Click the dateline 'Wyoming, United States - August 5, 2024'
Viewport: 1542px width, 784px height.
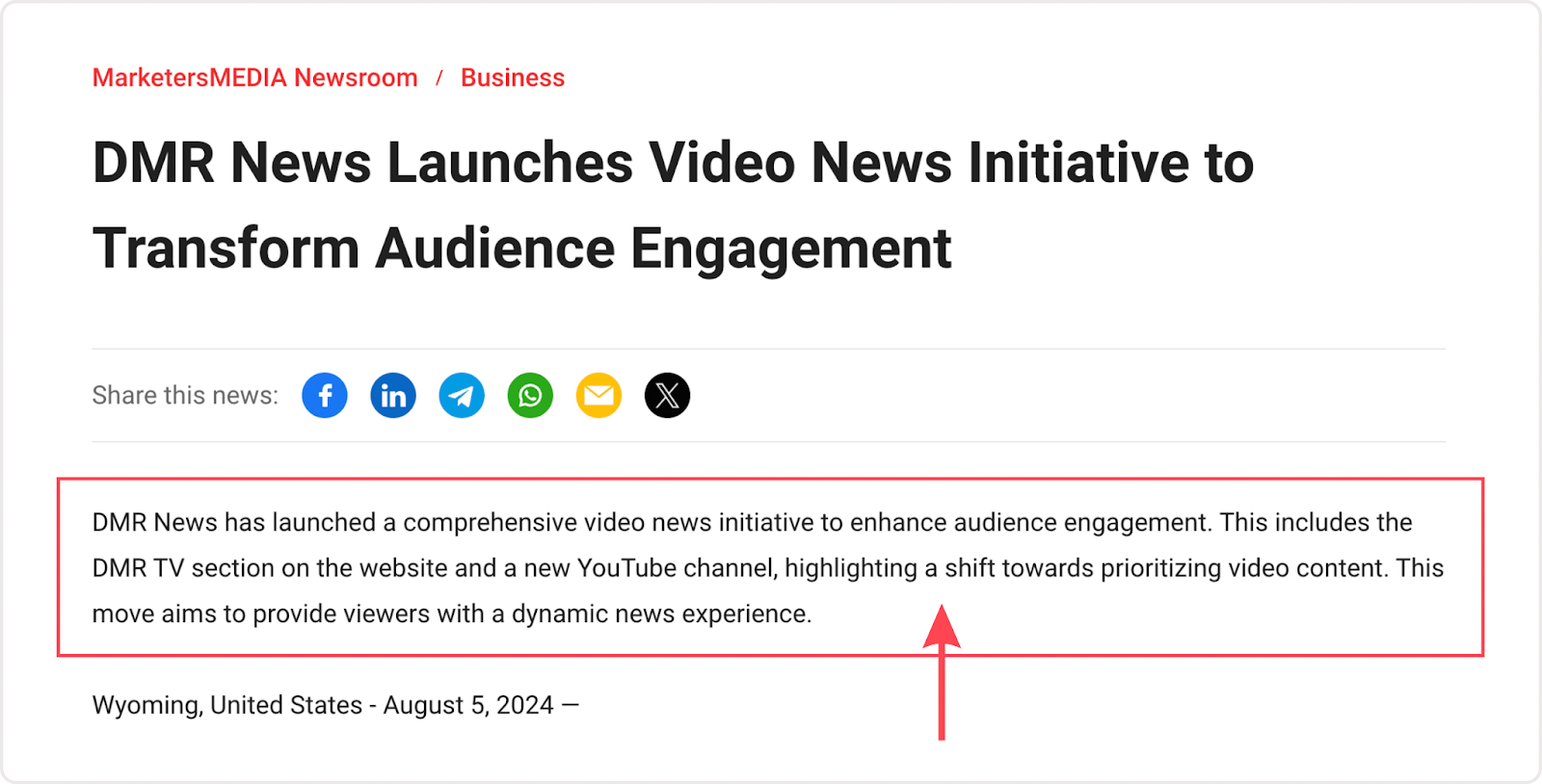(x=335, y=705)
